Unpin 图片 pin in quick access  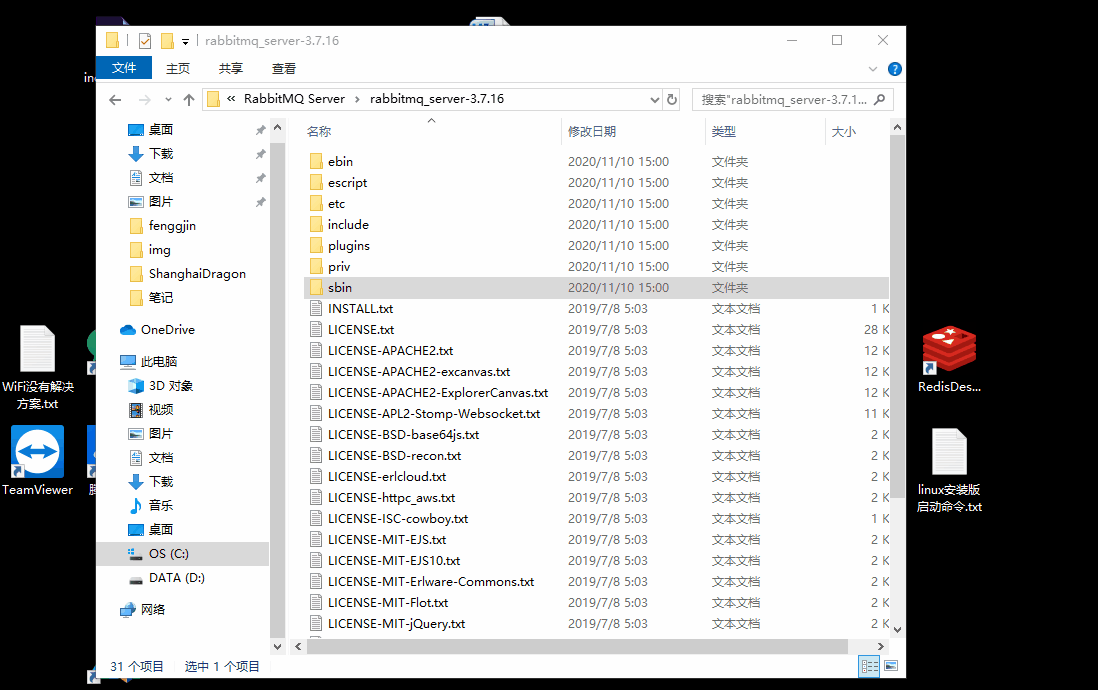click(260, 202)
